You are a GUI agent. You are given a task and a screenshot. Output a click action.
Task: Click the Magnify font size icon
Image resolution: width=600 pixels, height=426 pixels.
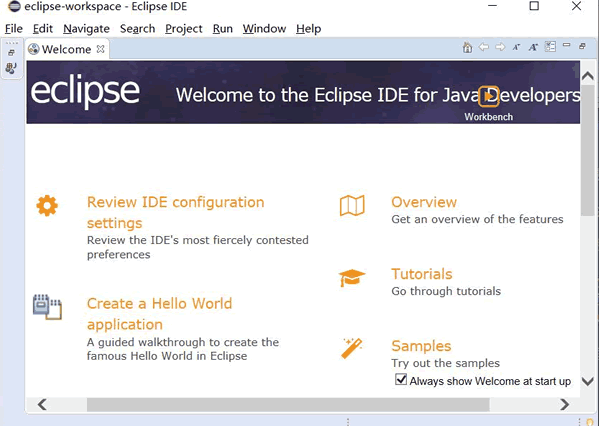tap(533, 47)
